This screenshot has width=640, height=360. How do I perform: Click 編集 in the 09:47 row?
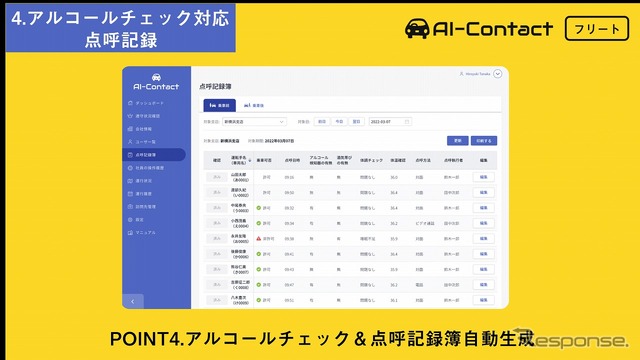484,284
